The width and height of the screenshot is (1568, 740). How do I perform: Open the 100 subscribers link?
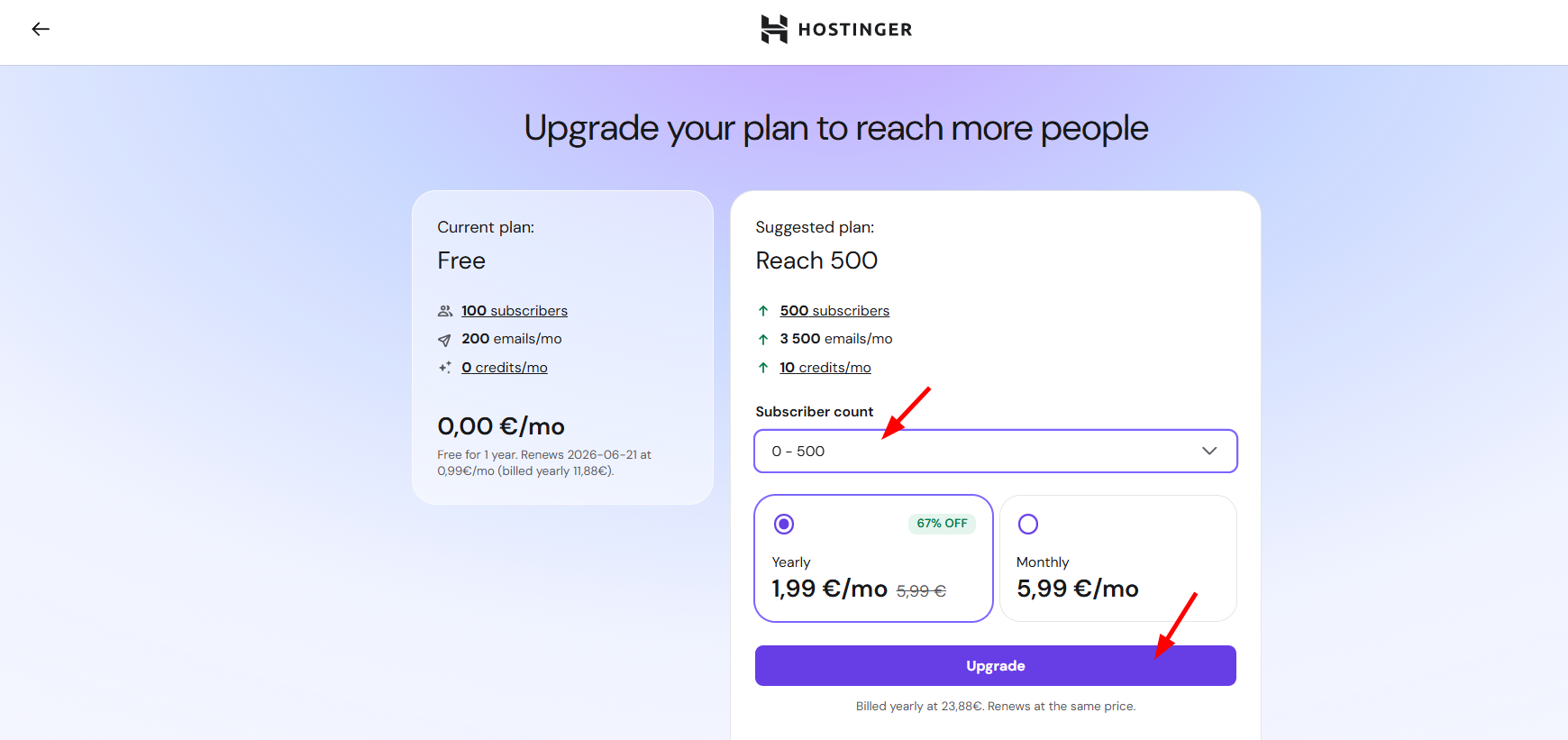[x=515, y=311]
